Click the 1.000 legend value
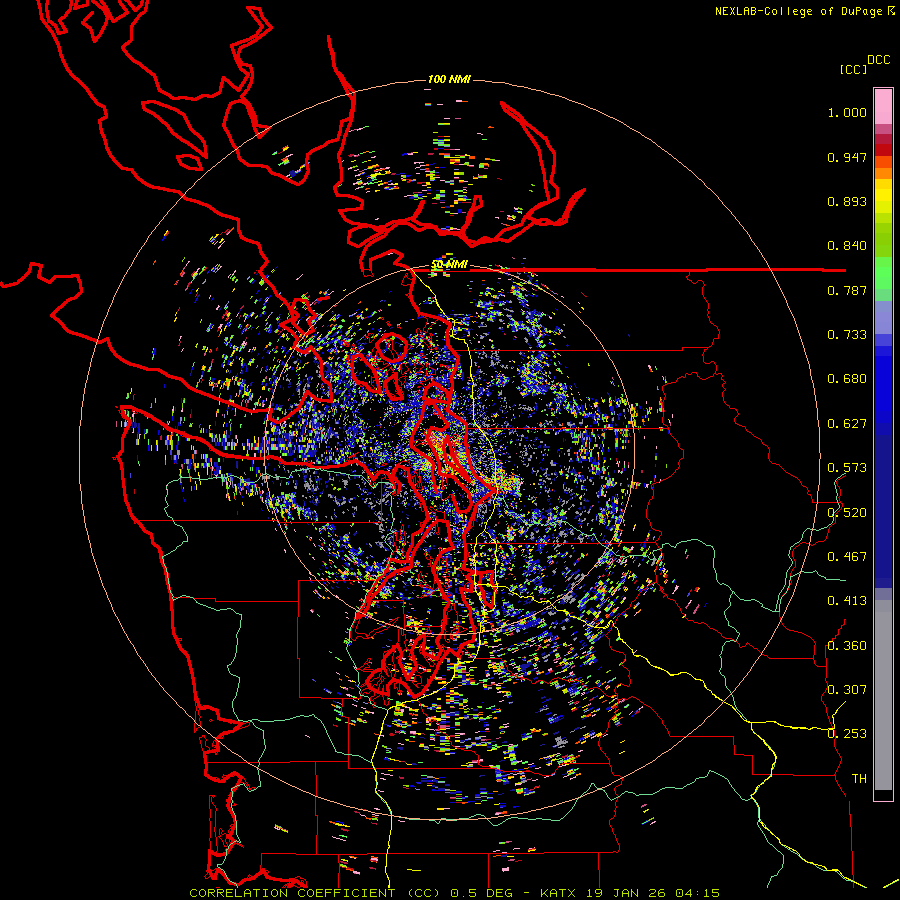Image resolution: width=900 pixels, height=900 pixels. click(847, 113)
